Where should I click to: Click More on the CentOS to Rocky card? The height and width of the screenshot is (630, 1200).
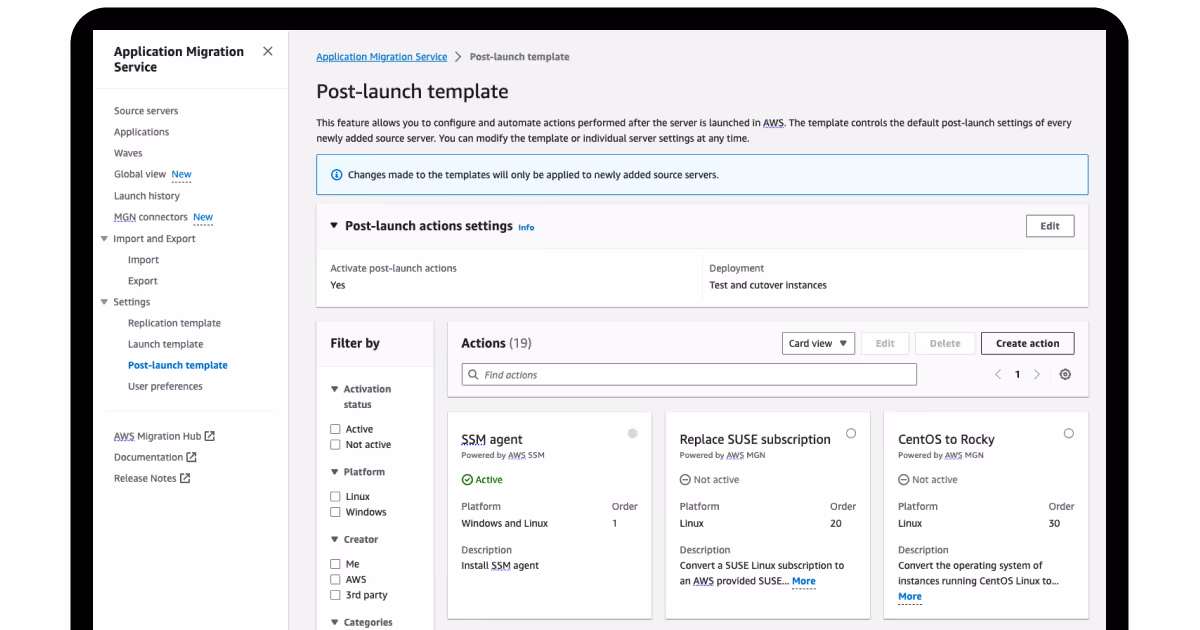tap(908, 596)
